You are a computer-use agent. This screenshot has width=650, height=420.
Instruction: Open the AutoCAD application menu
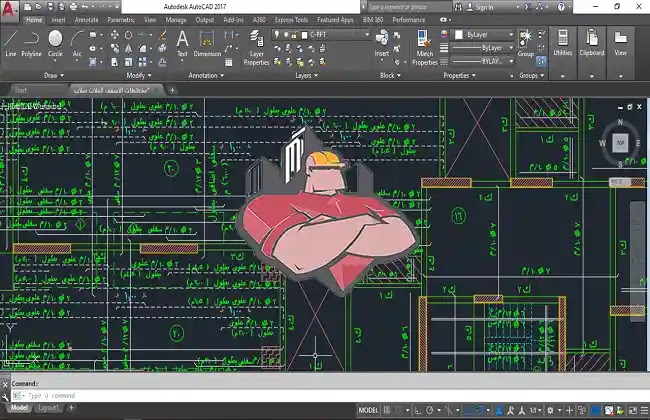pyautogui.click(x=8, y=9)
